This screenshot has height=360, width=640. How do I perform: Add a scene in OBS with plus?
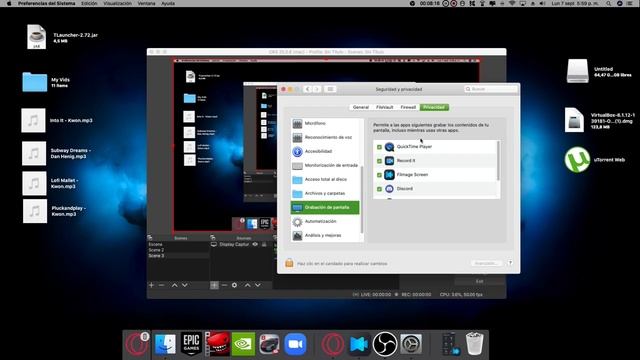[x=151, y=285]
